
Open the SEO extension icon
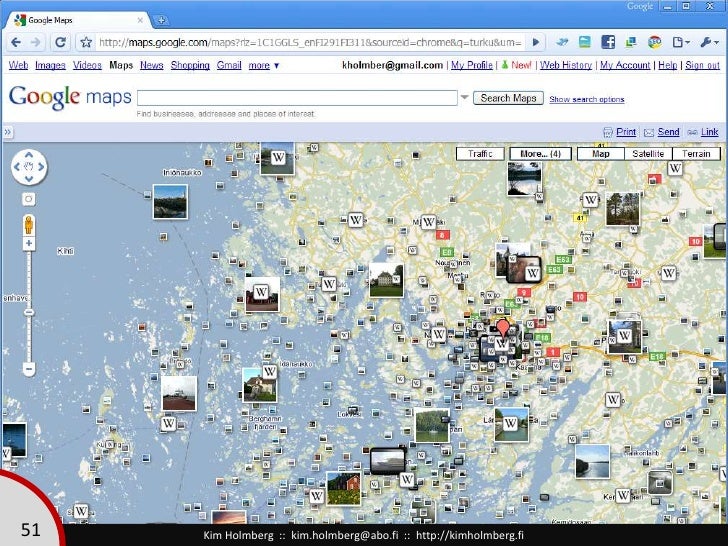(655, 42)
